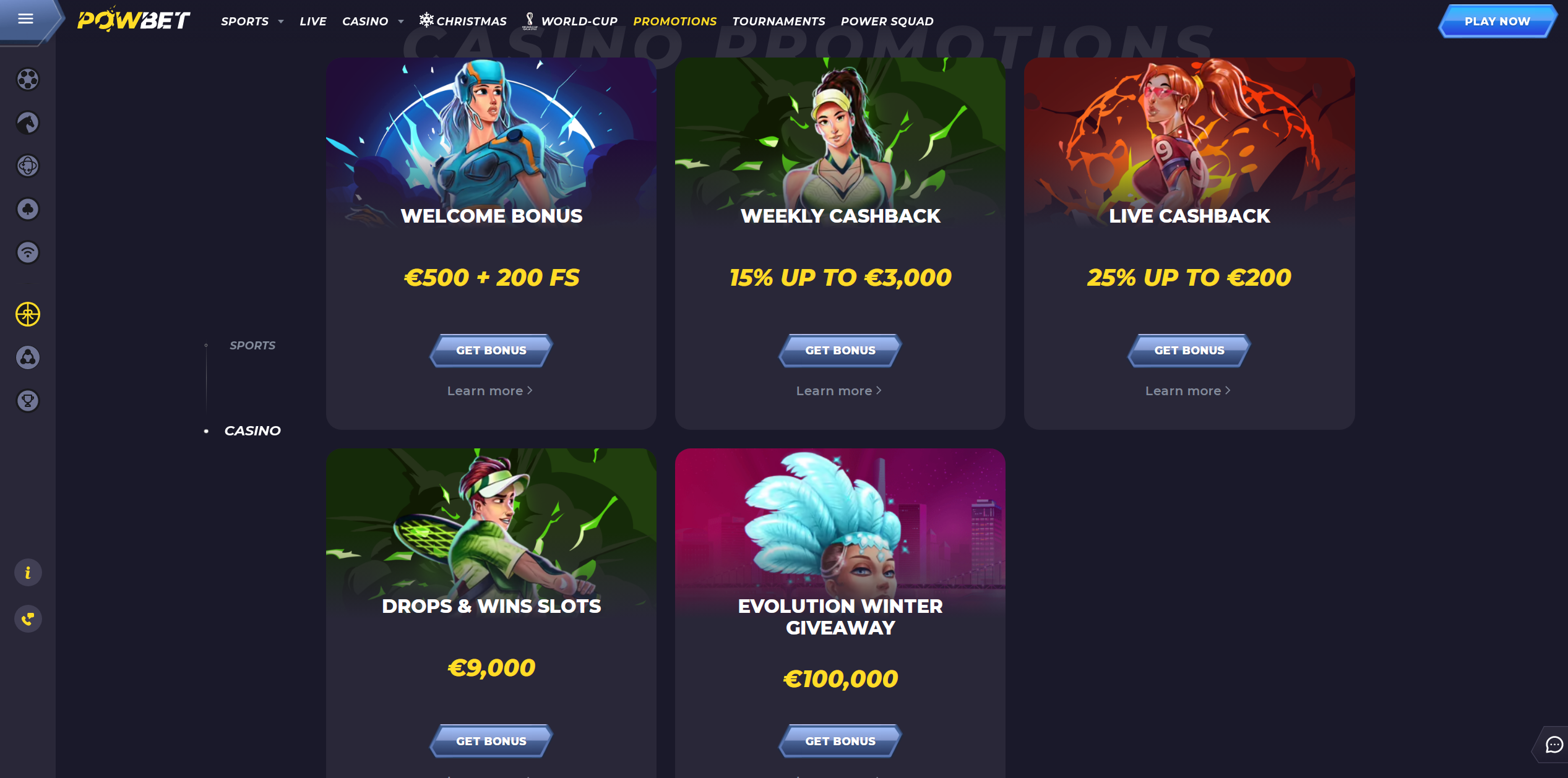This screenshot has height=778, width=1568.
Task: Select the yellow gift promotions icon
Action: pyautogui.click(x=28, y=314)
